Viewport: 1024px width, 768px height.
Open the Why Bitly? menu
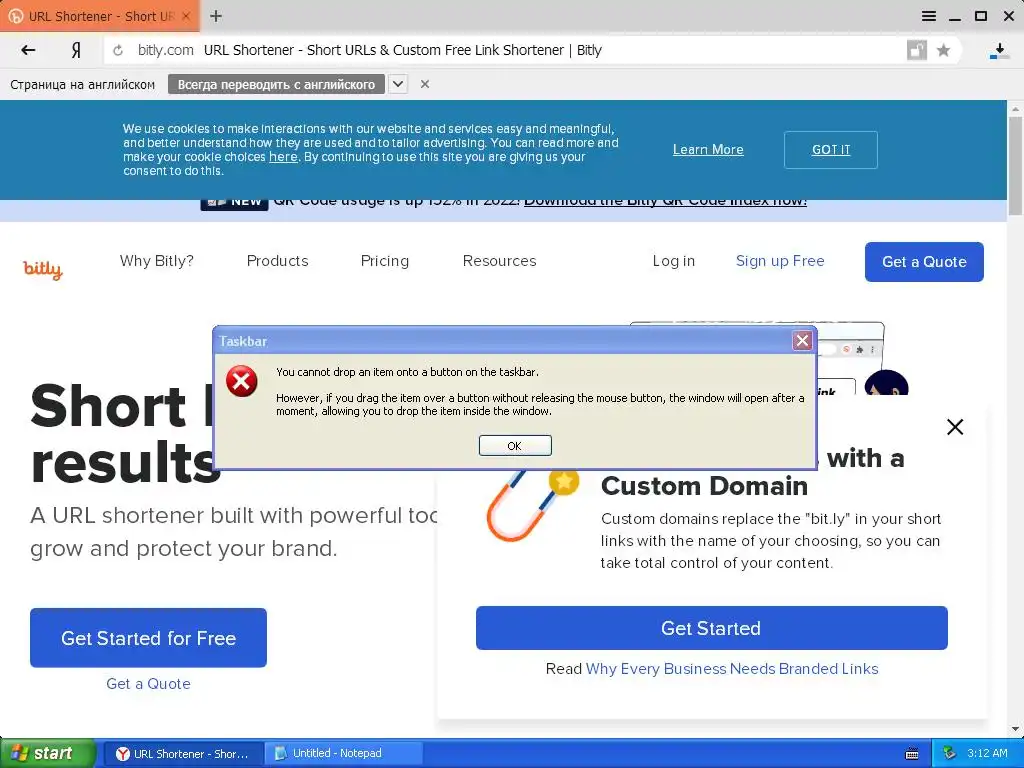tap(157, 261)
